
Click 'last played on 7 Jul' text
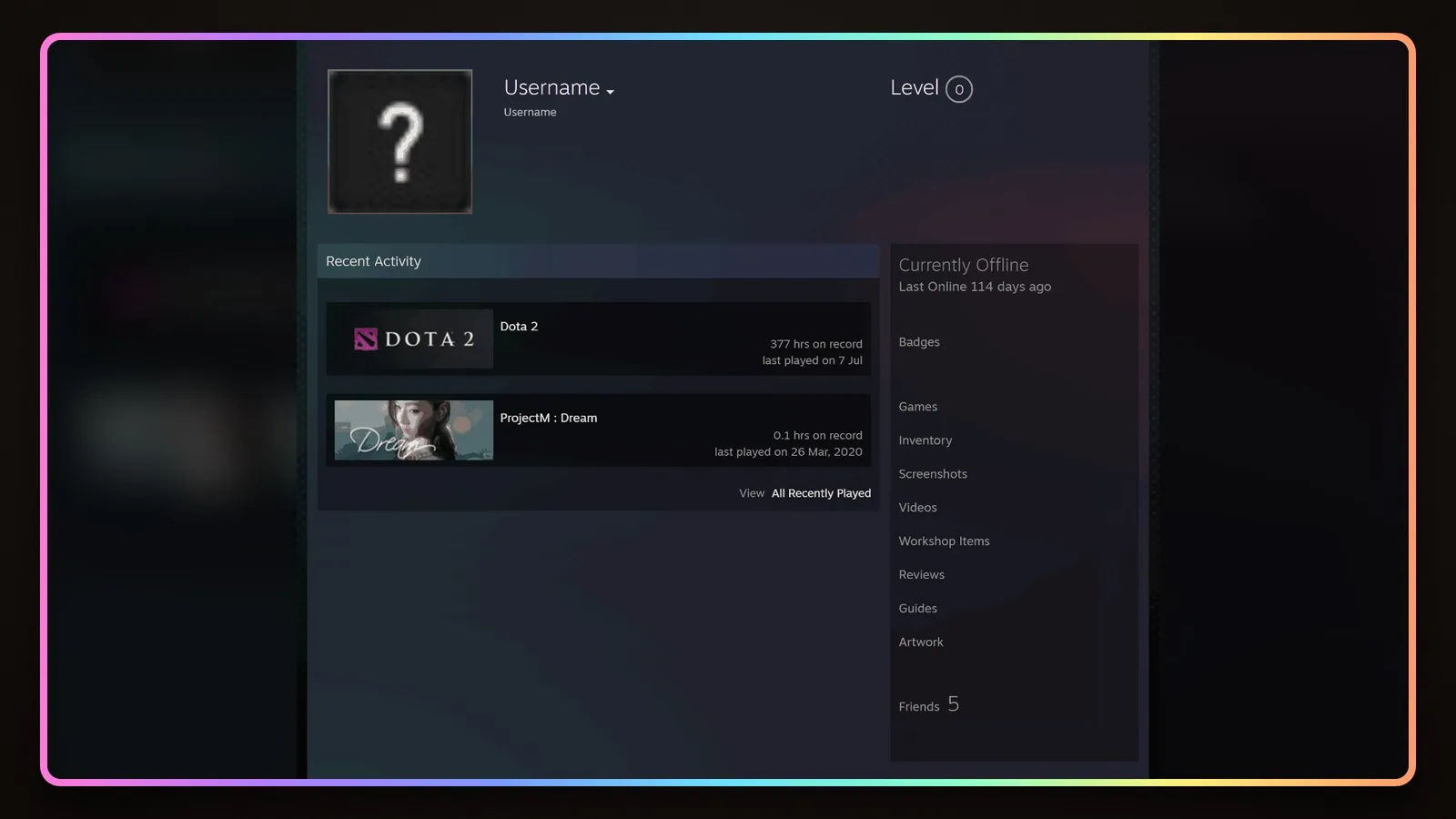812,360
